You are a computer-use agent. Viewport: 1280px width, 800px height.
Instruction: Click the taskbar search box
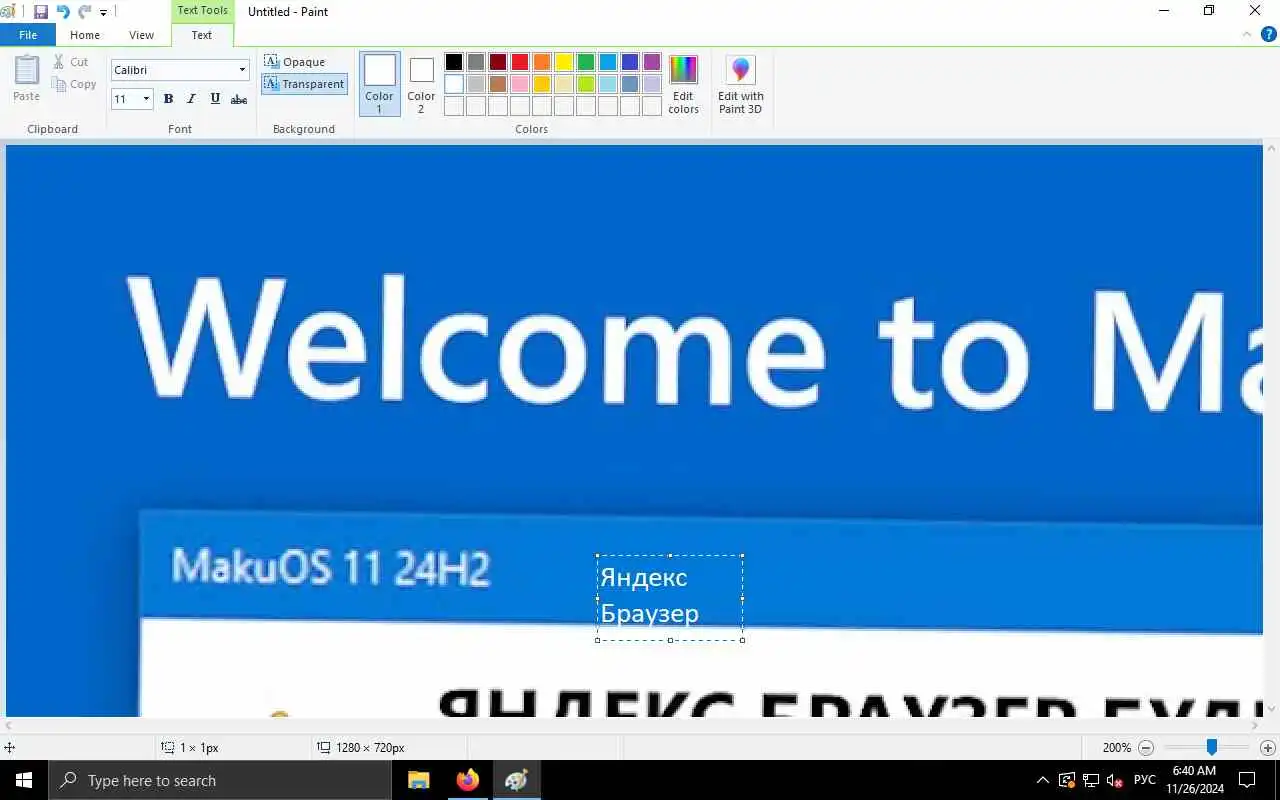220,780
